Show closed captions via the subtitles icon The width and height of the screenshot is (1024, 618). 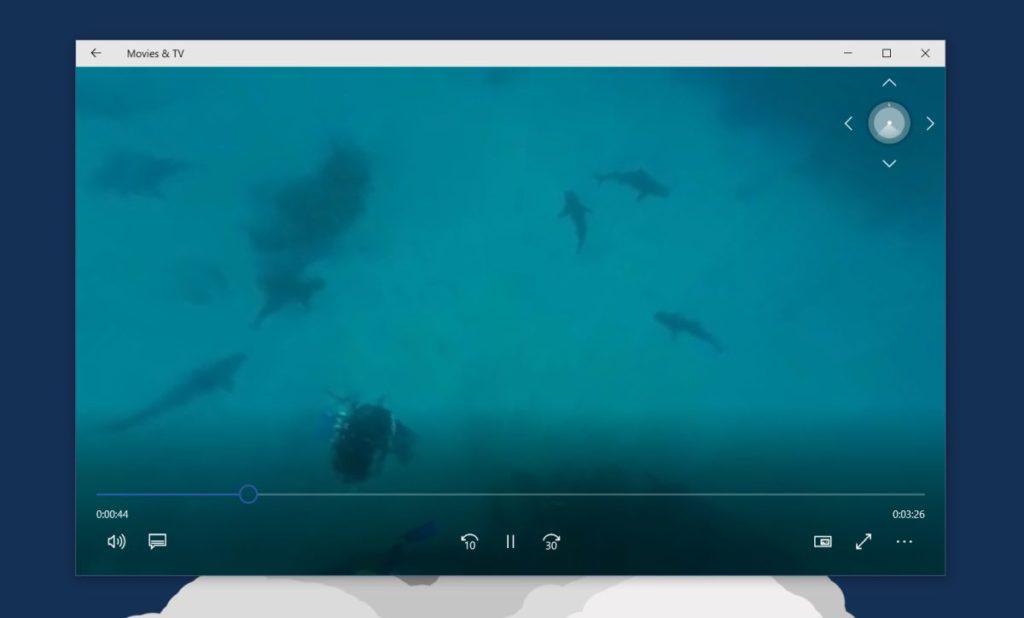tap(156, 541)
